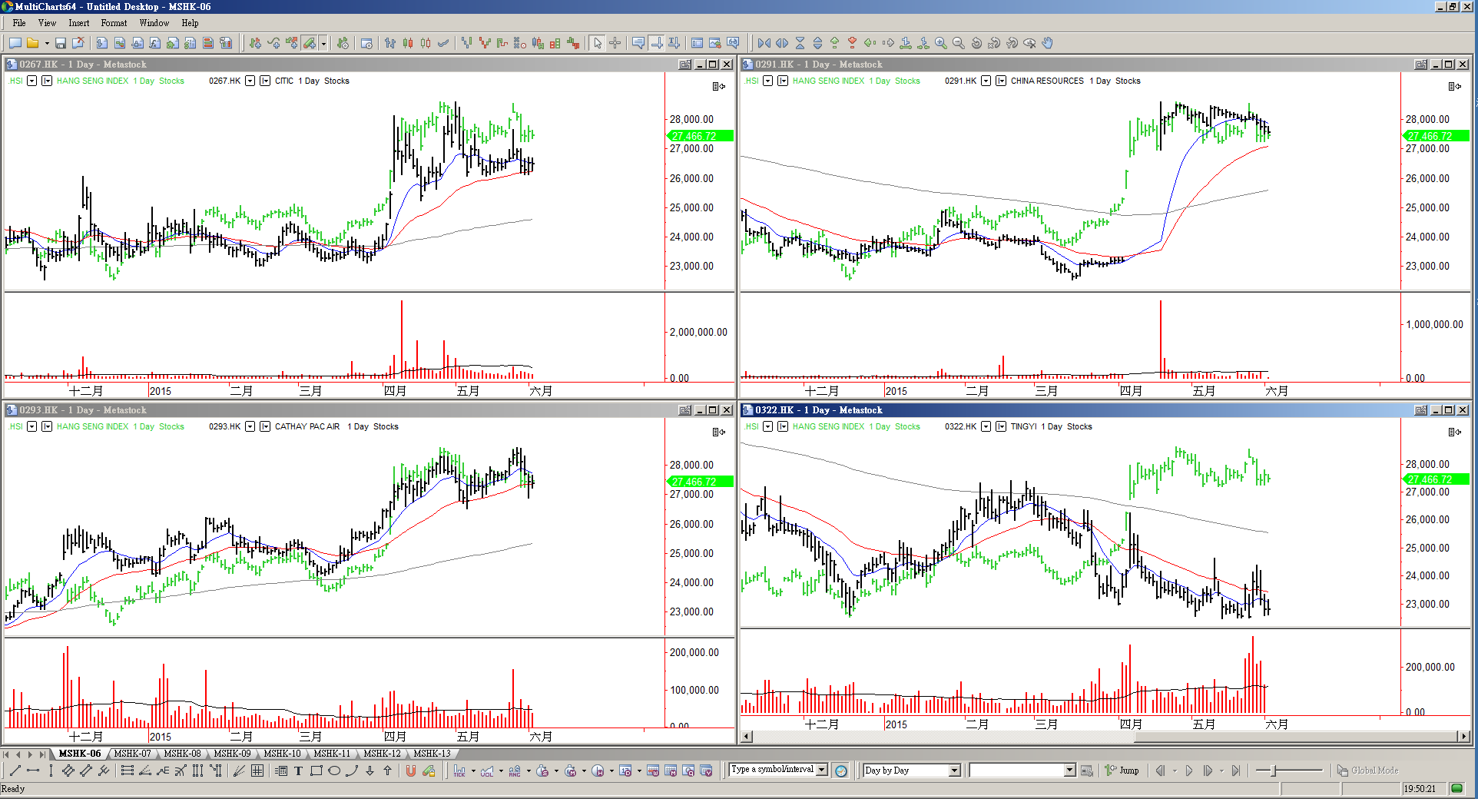This screenshot has width=1478, height=812.
Task: Pick the Ellipse drawing tool
Action: coord(334,771)
